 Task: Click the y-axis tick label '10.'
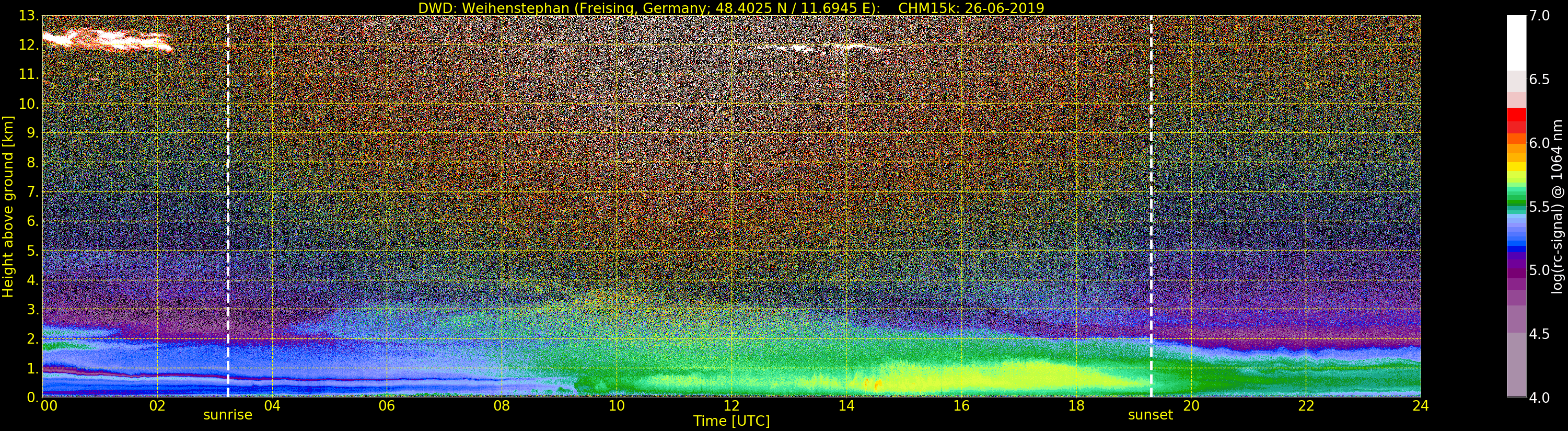coord(29,104)
